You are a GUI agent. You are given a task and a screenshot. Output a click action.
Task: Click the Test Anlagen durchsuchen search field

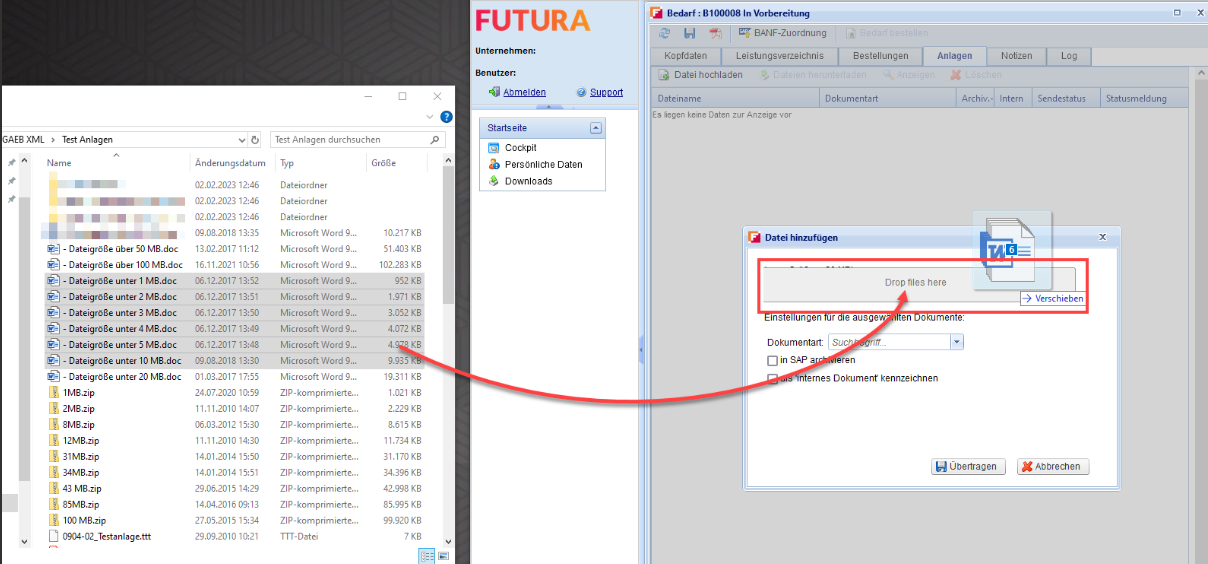(x=350, y=140)
